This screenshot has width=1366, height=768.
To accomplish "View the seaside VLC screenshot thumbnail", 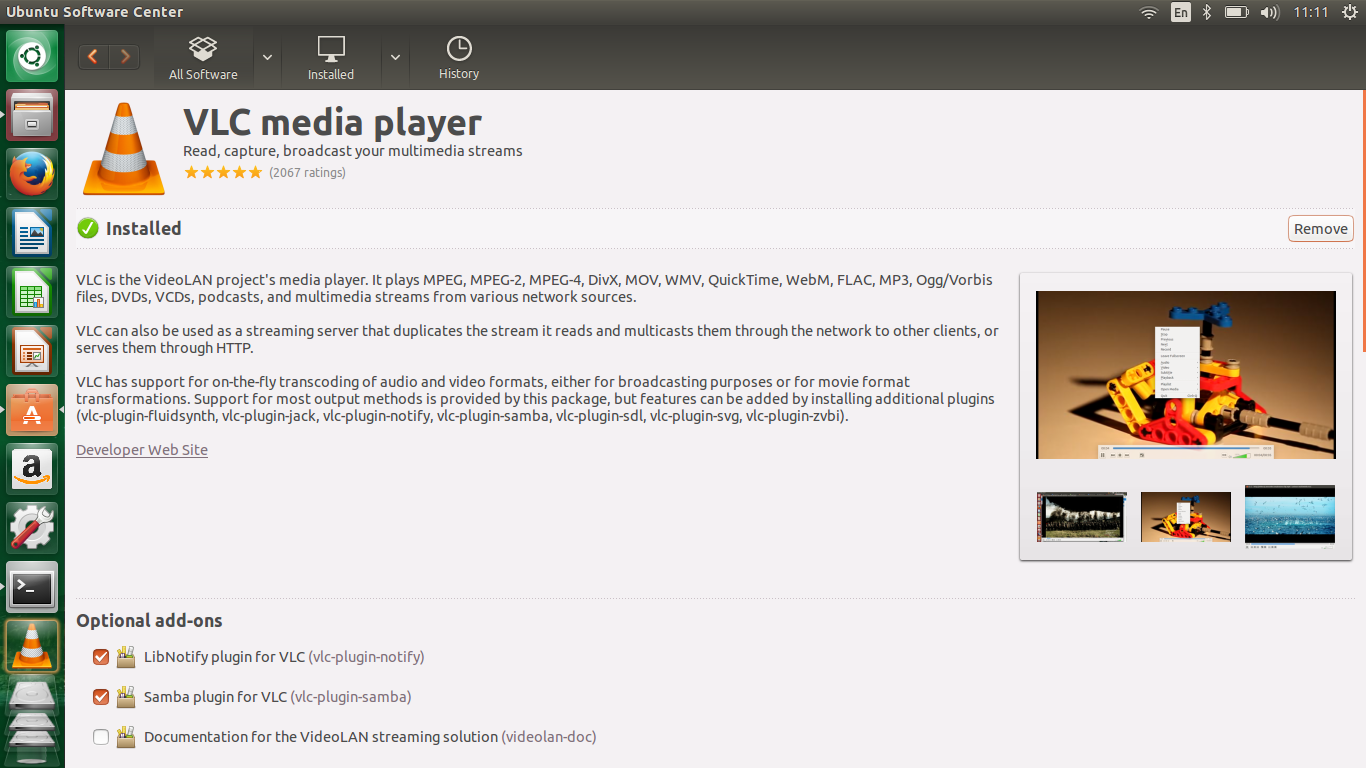I will [1289, 517].
